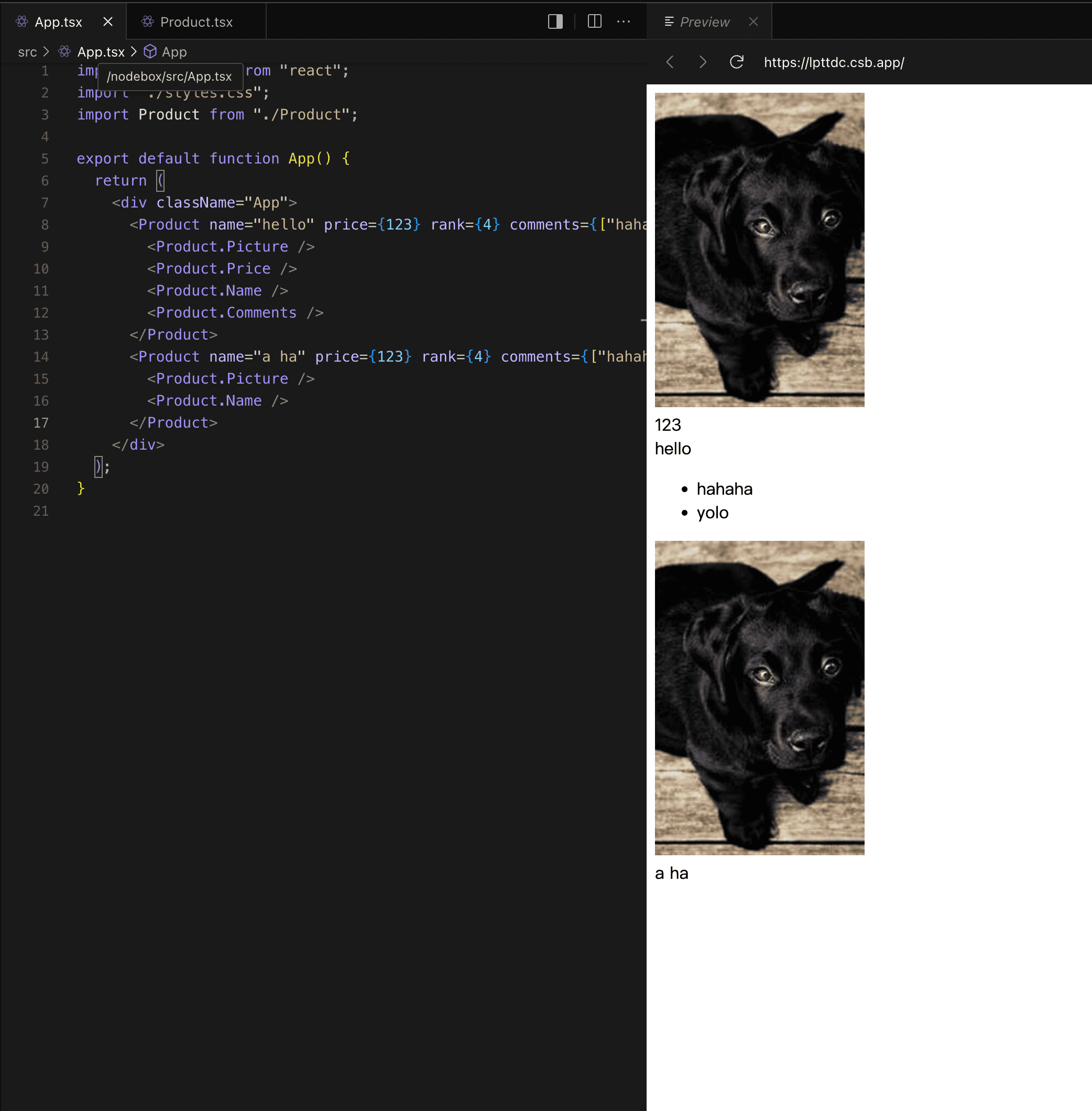
Task: Click the 'hello' product name in preview
Action: pos(673,449)
